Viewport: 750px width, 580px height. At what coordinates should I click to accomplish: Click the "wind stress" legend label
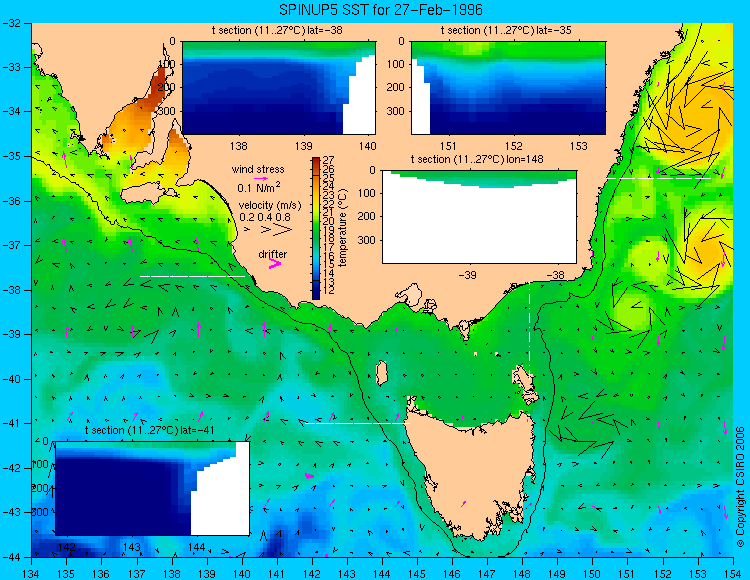coord(258,169)
